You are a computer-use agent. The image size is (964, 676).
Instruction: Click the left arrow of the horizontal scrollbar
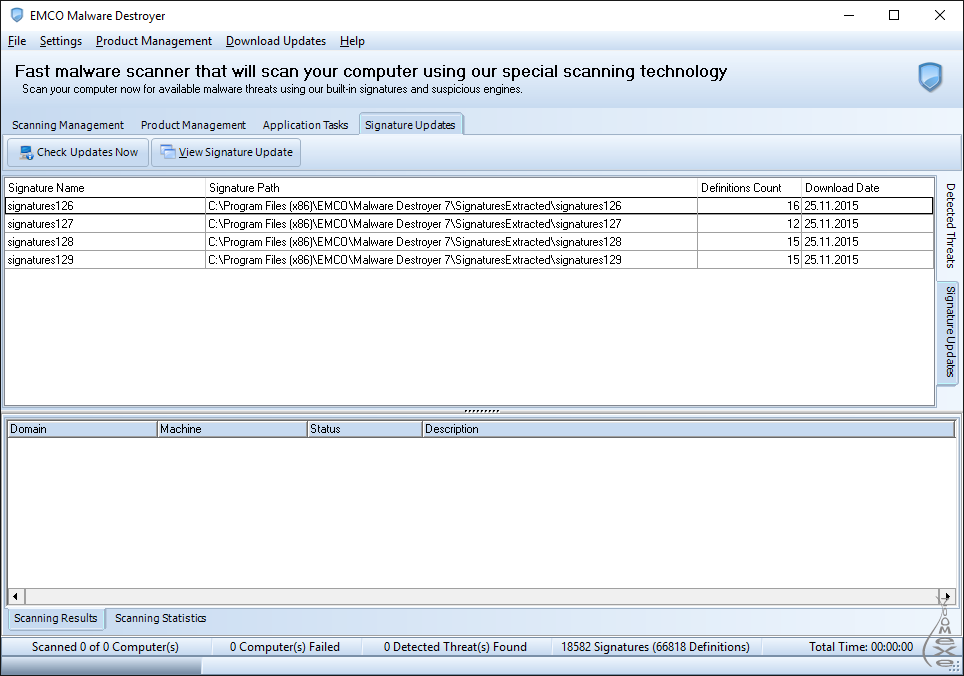click(x=15, y=596)
